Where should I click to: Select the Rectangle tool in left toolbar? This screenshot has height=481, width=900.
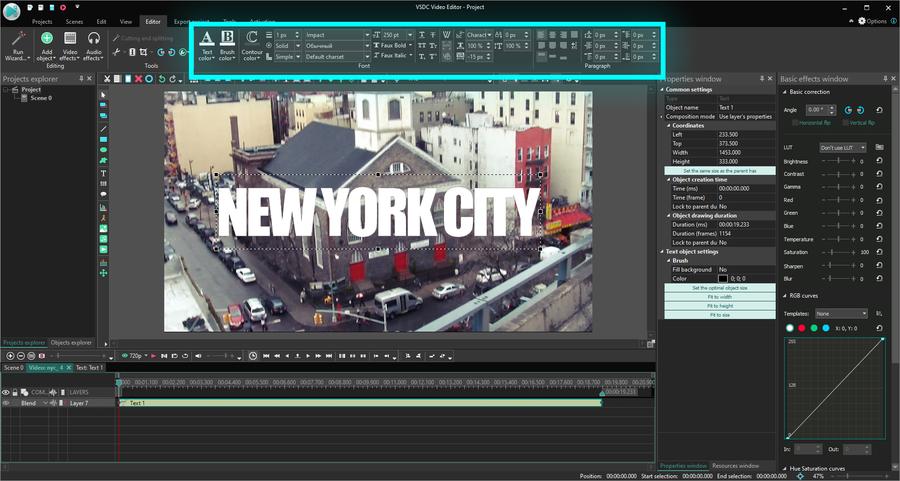pyautogui.click(x=103, y=139)
